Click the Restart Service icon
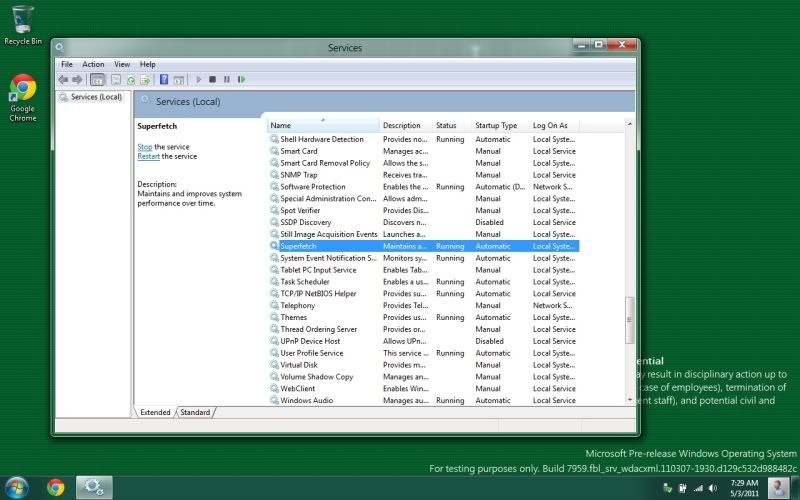 [242, 80]
